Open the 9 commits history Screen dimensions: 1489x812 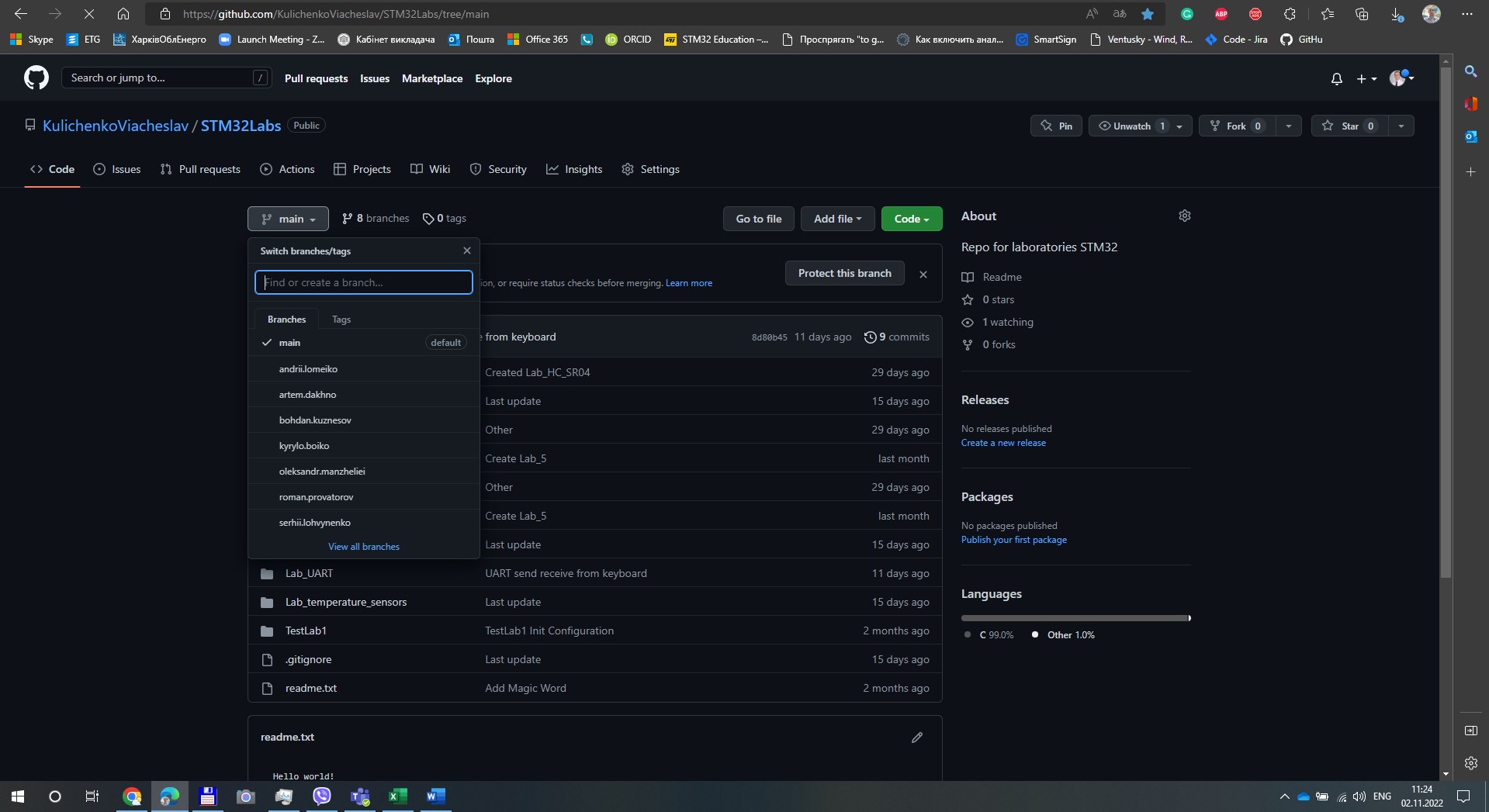click(x=897, y=337)
